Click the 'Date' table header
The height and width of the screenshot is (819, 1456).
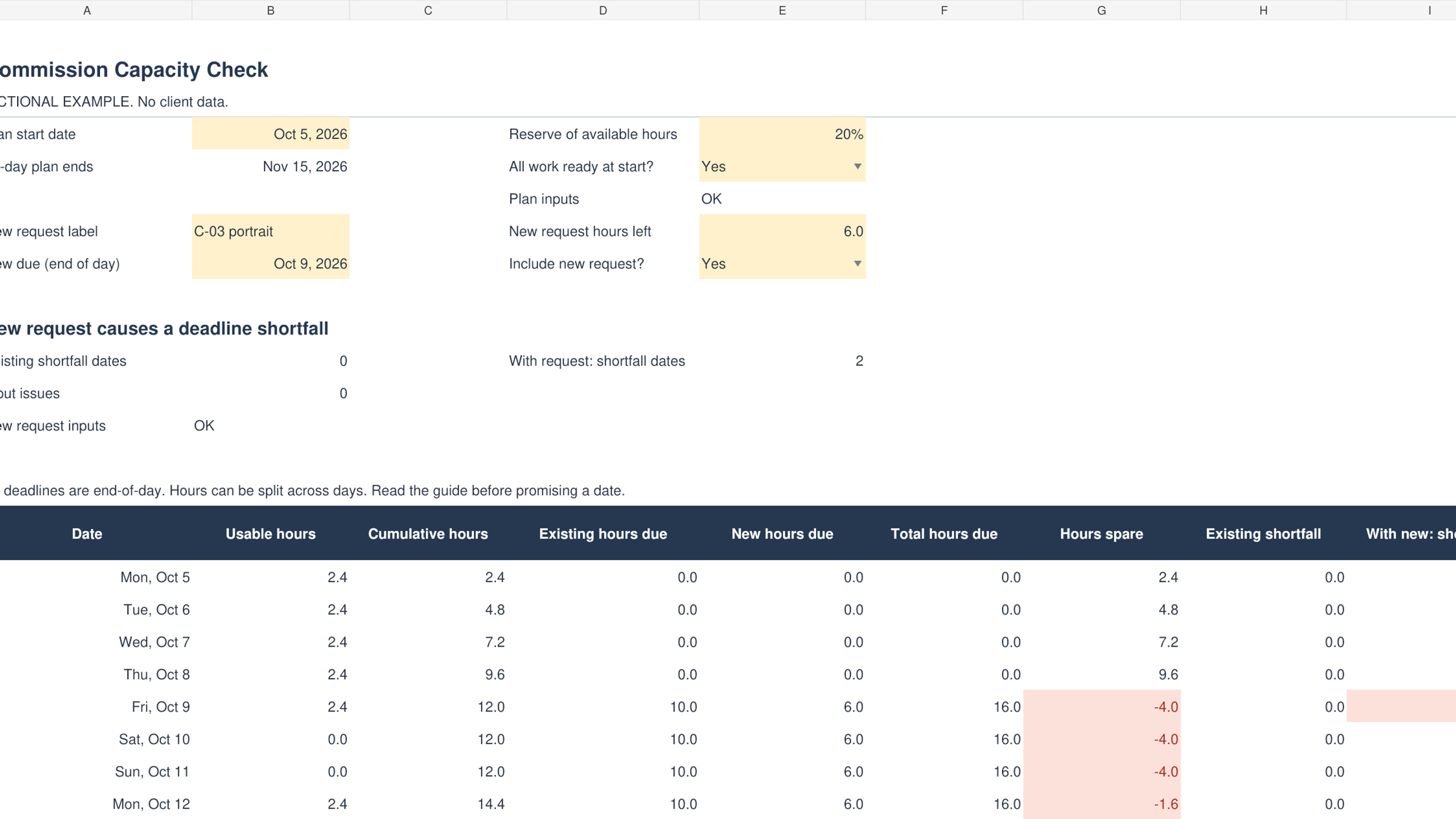pyautogui.click(x=87, y=534)
